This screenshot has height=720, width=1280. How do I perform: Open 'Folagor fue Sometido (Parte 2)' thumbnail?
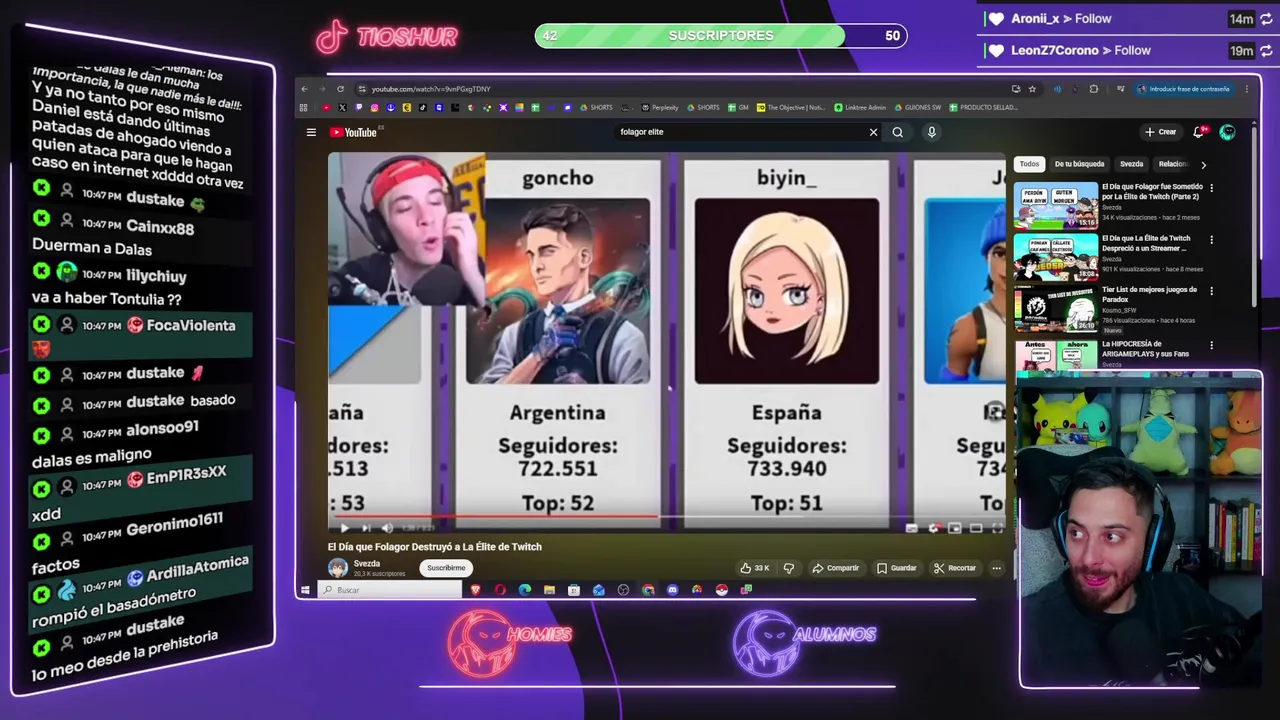(x=1056, y=205)
